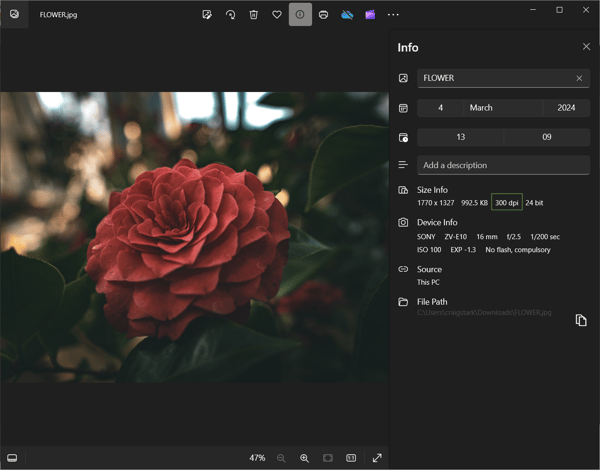Click the No flash, compulsory text
The width and height of the screenshot is (600, 470).
518,250
